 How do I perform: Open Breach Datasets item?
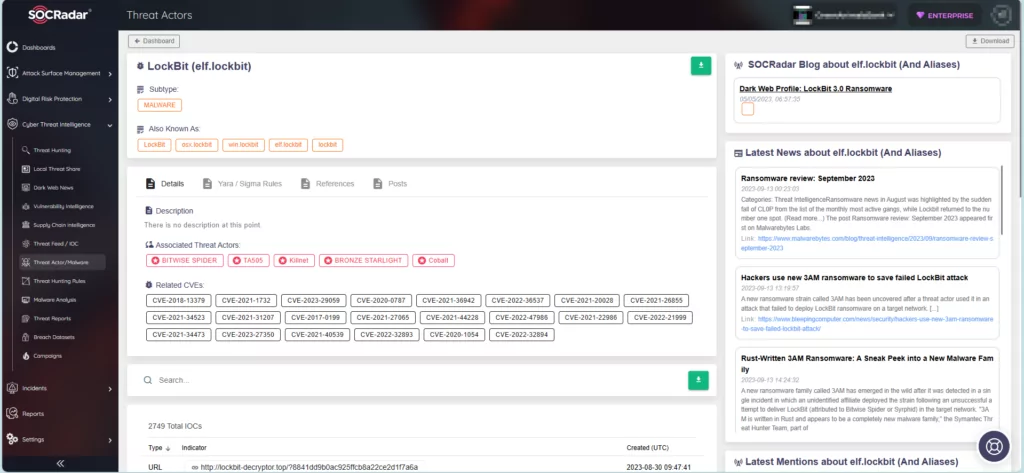pos(54,337)
